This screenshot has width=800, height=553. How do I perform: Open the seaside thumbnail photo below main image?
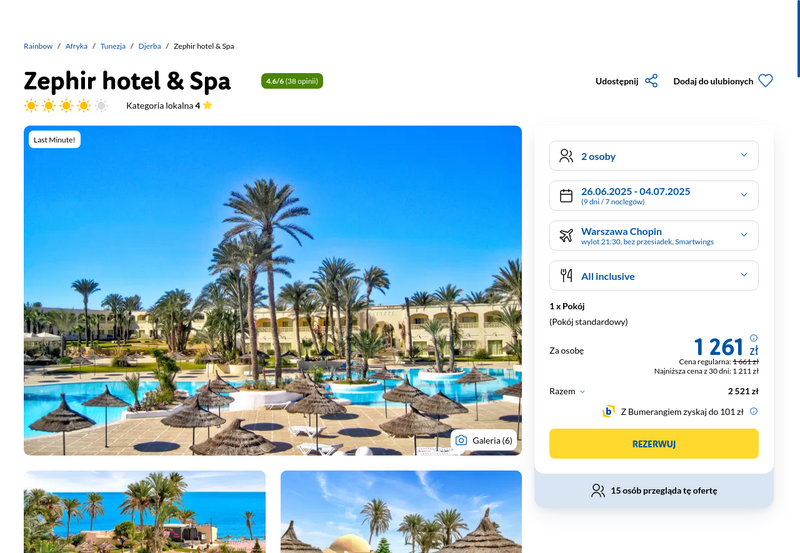(x=145, y=512)
